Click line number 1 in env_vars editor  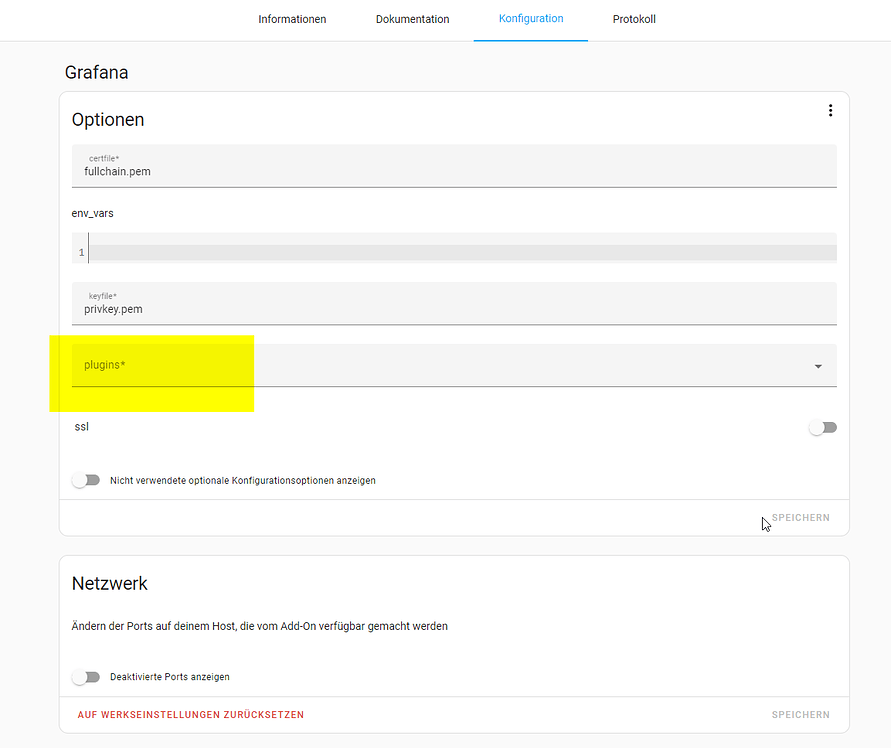(81, 252)
